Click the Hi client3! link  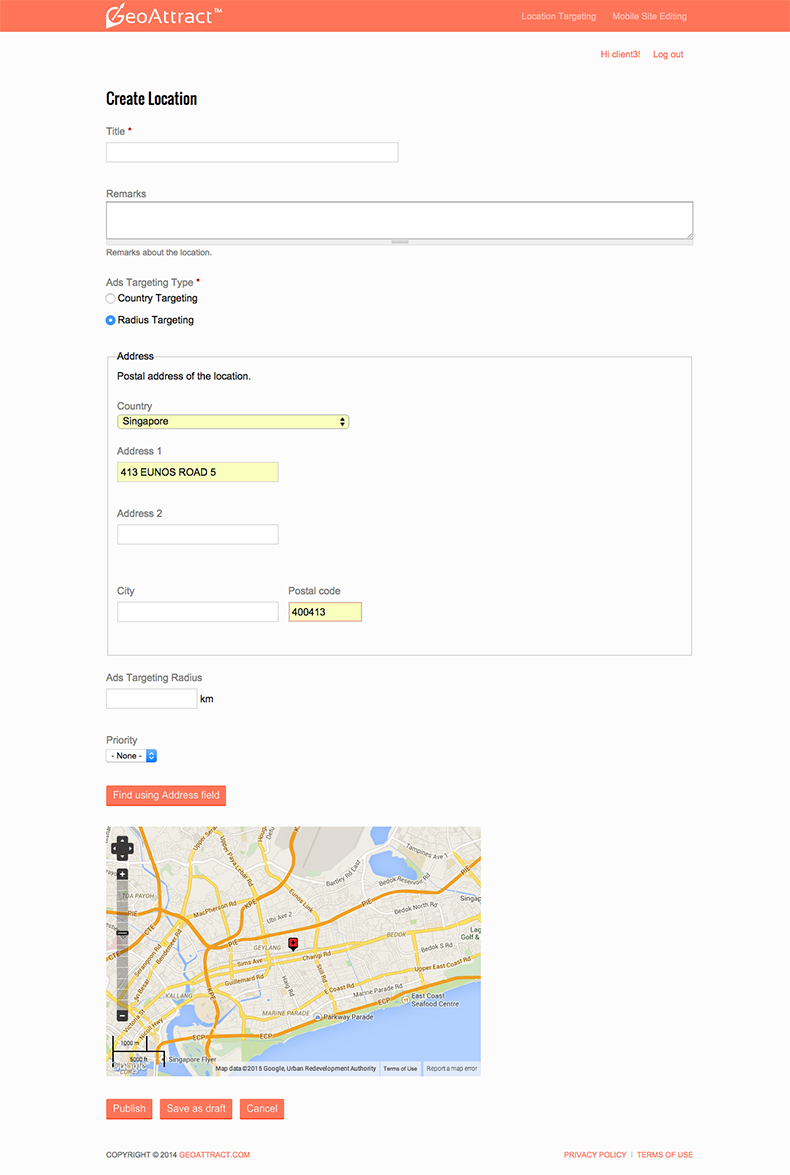pyautogui.click(x=620, y=55)
